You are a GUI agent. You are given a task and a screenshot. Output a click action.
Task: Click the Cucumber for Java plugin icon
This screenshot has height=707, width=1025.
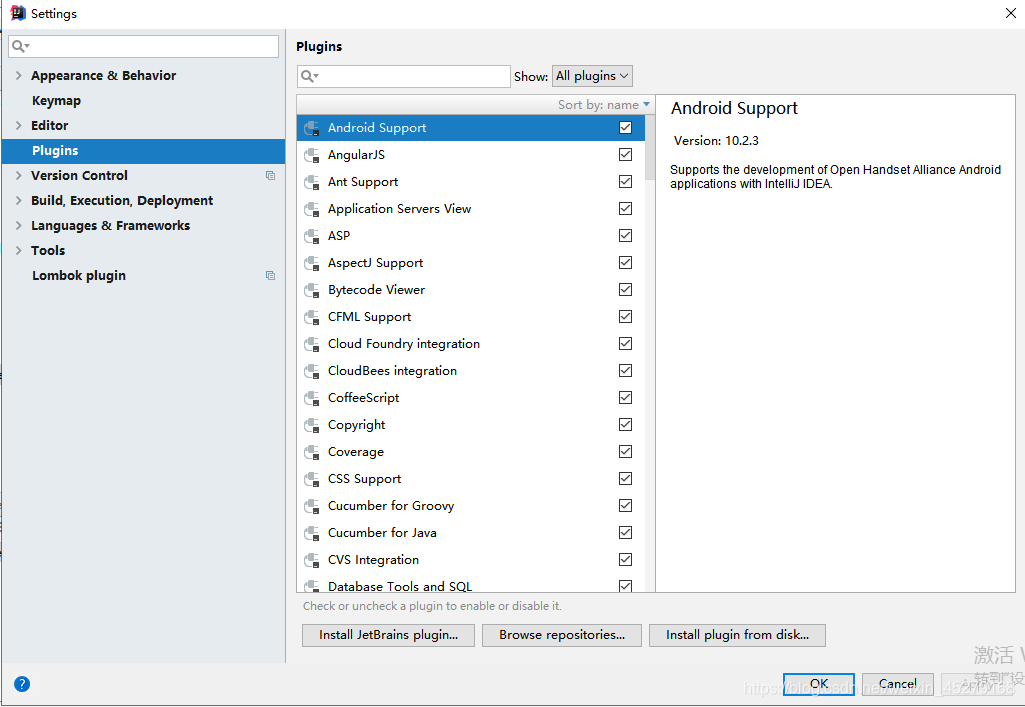312,533
